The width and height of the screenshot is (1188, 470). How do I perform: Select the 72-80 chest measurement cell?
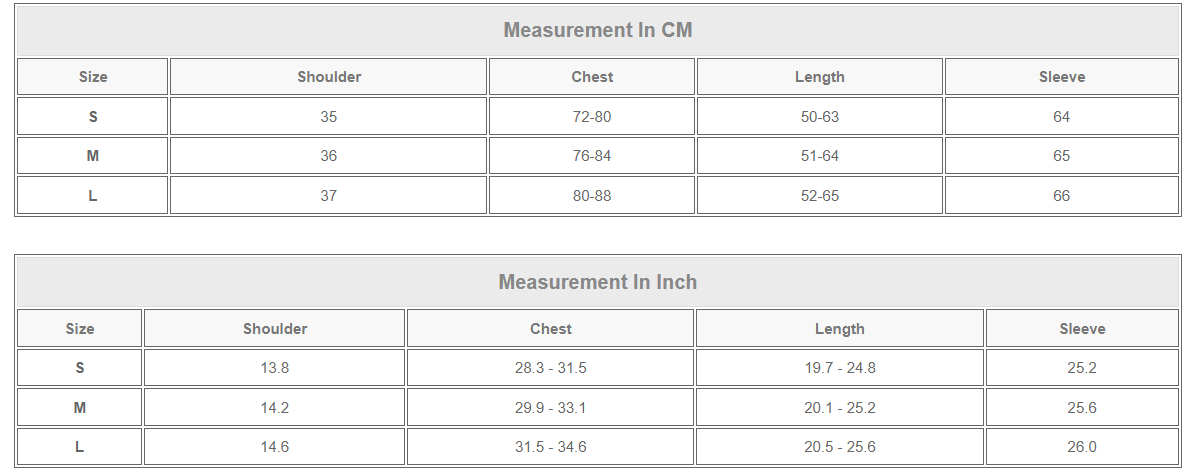tap(592, 117)
